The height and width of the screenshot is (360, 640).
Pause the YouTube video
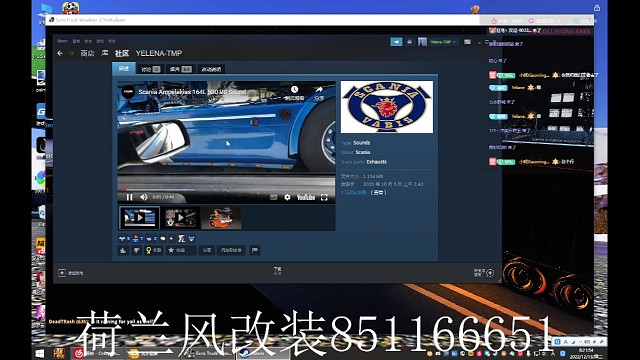click(129, 197)
